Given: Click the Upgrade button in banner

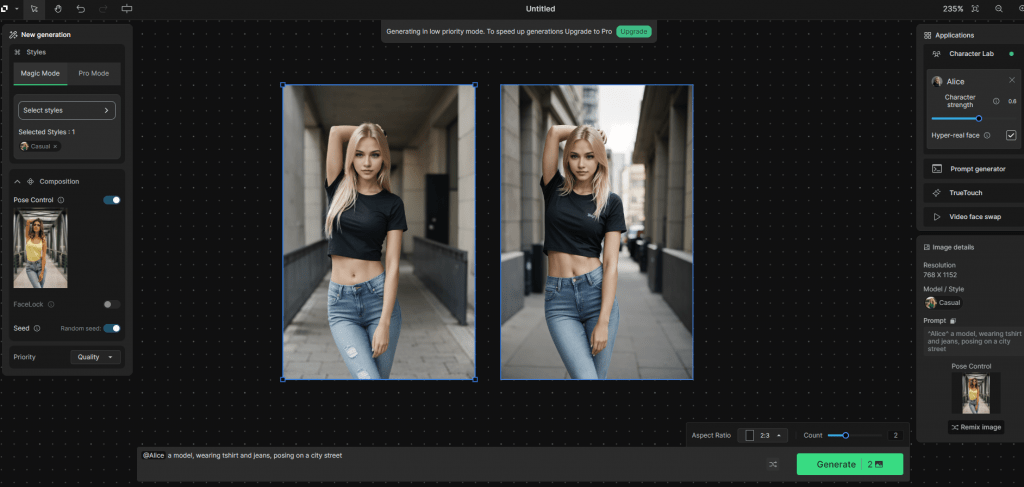Looking at the screenshot, I should [632, 32].
